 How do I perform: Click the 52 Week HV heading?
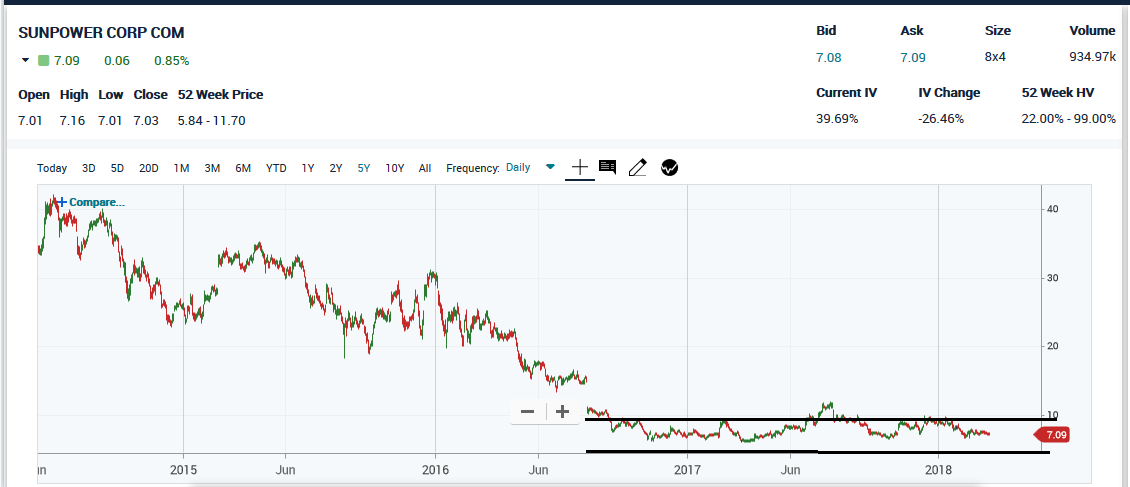point(1058,92)
